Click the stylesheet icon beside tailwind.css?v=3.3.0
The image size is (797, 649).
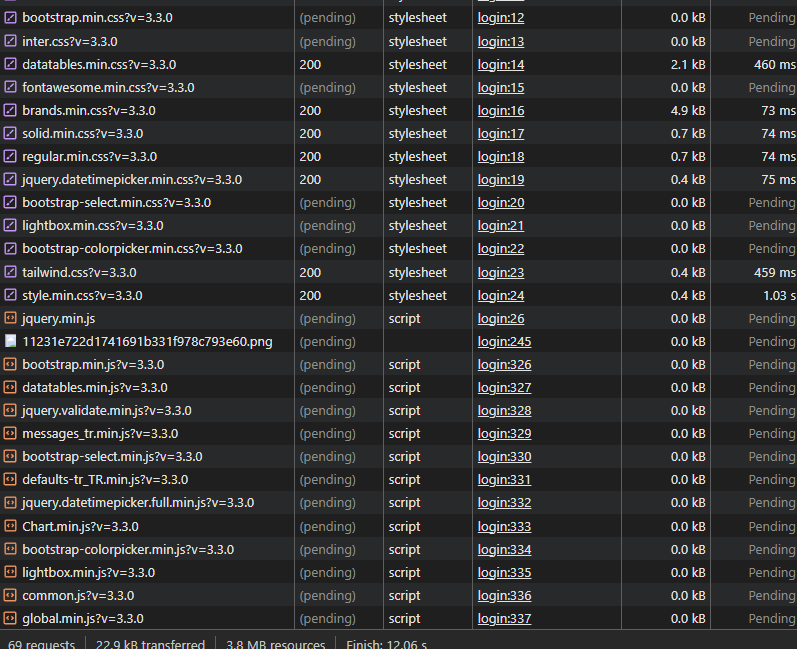click(x=10, y=272)
